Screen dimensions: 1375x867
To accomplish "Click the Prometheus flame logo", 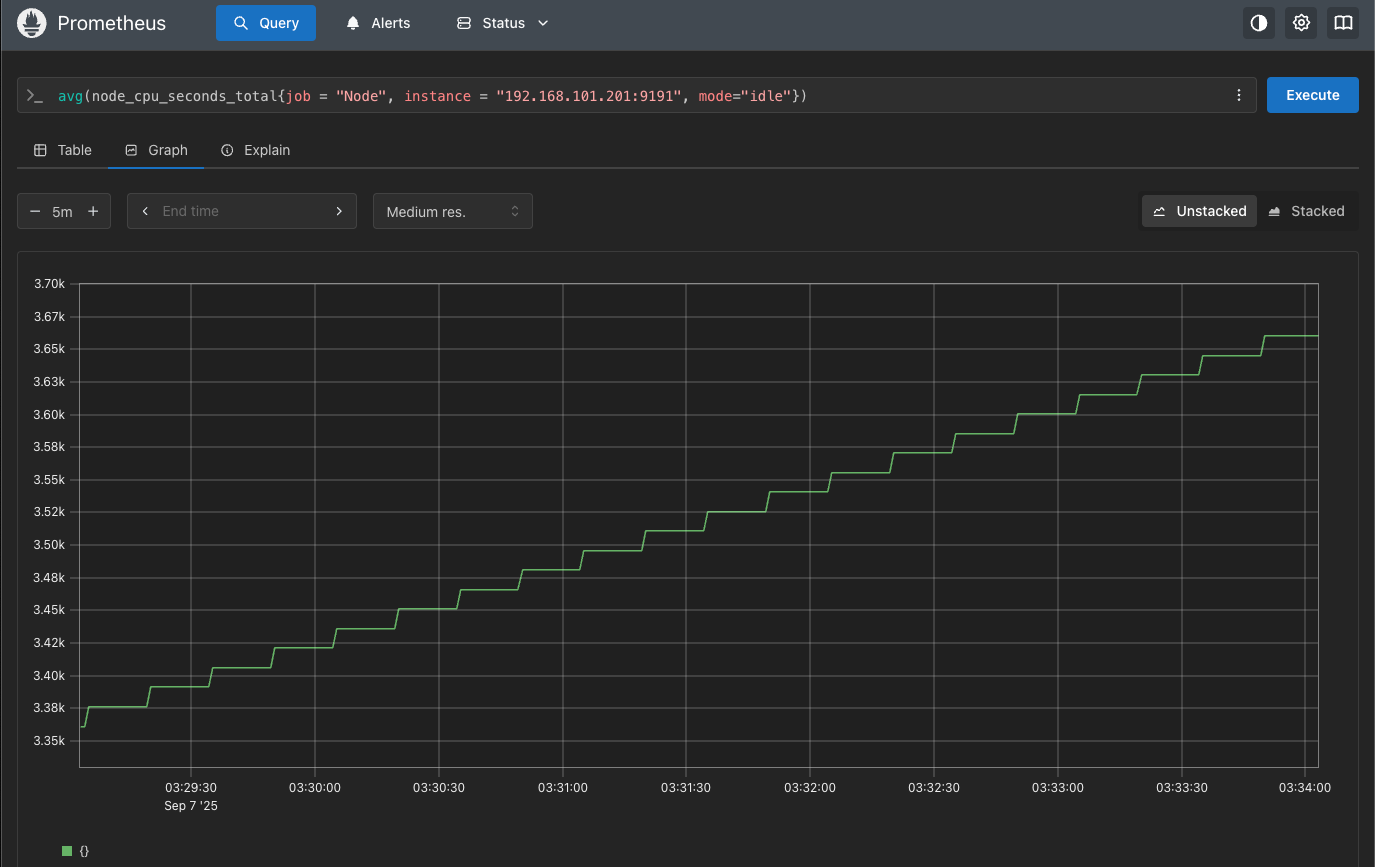I will (32, 23).
